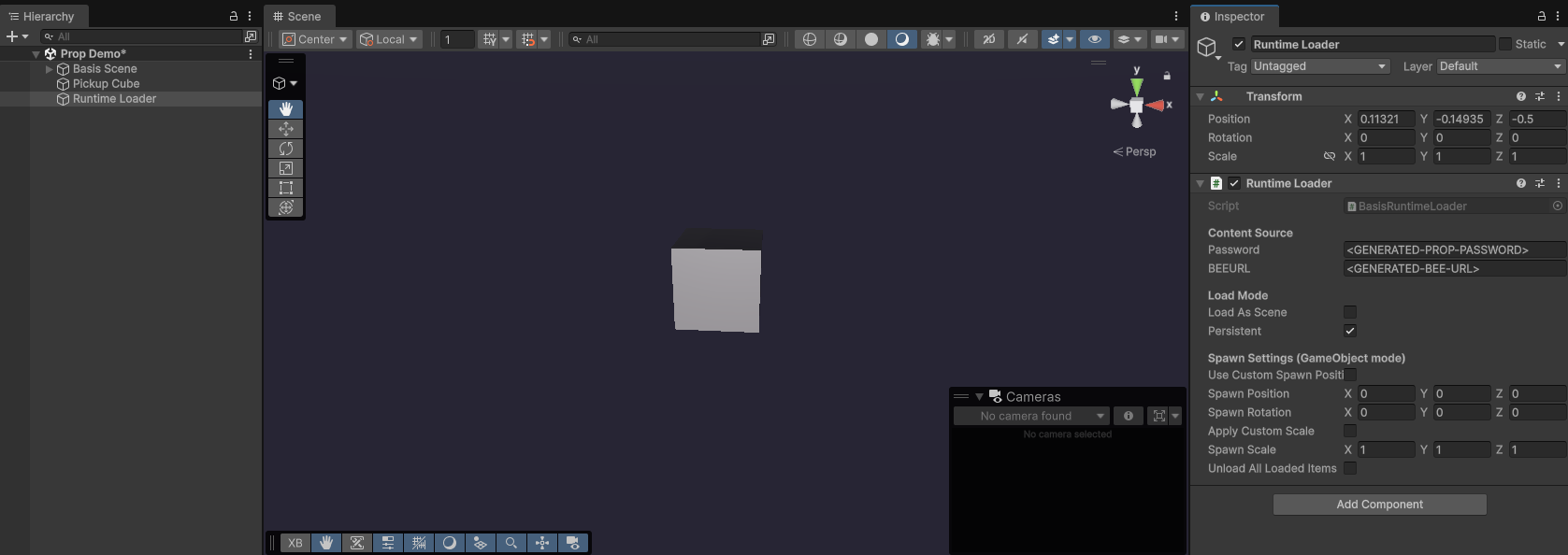Click the grid visibility icon
Screen dimensions: 1568x555
[489, 39]
